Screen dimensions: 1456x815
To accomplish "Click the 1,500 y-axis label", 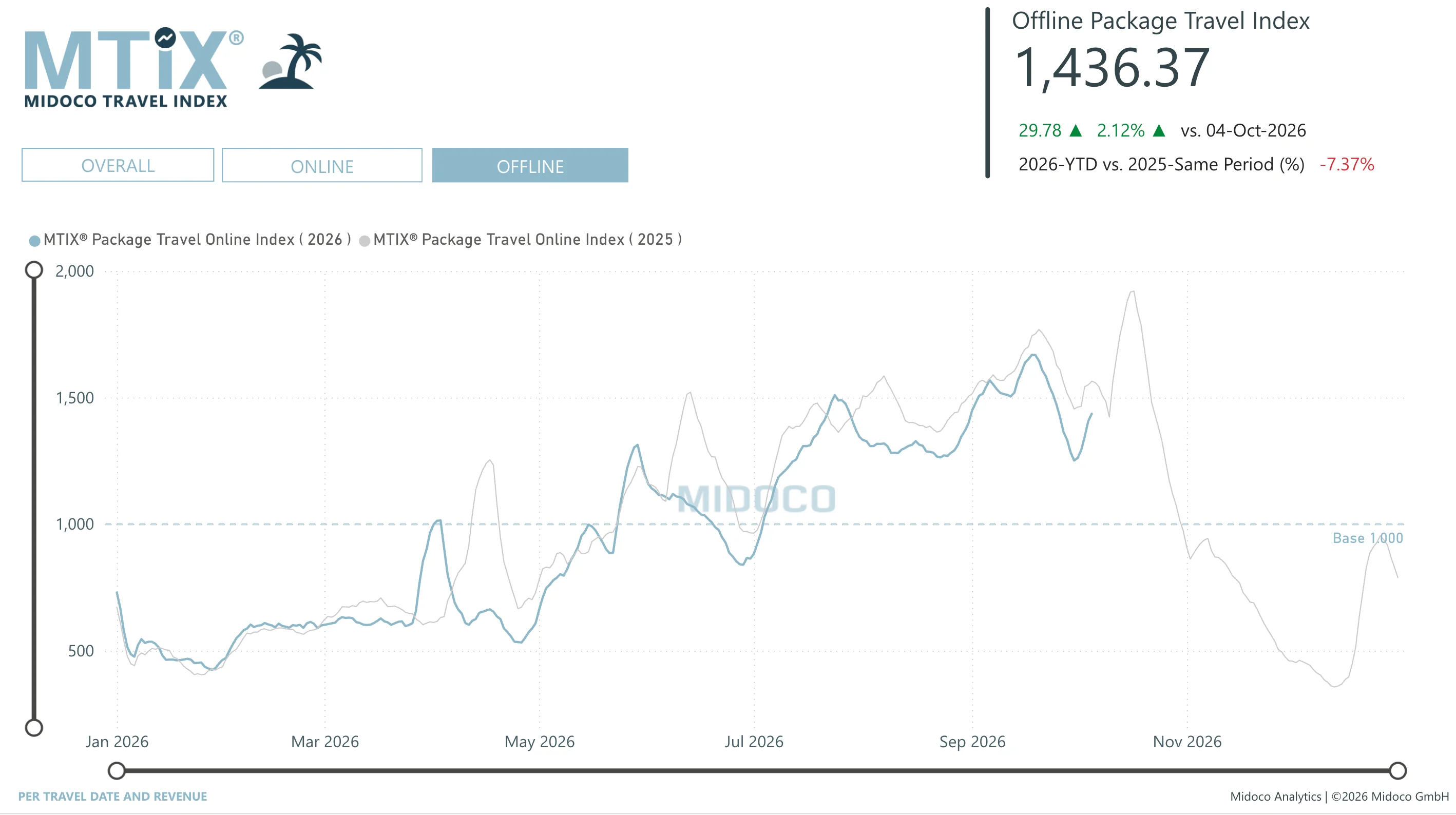I will tap(74, 398).
